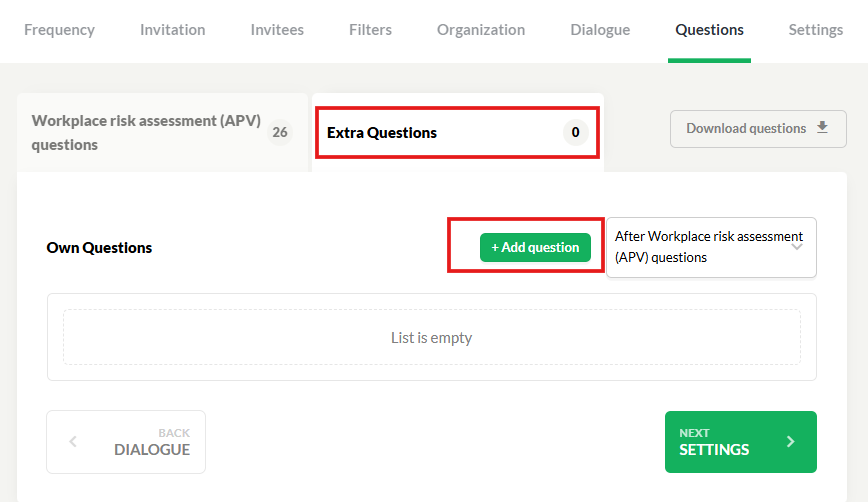Click the empty list placeholder area
The image size is (868, 502).
click(x=432, y=337)
